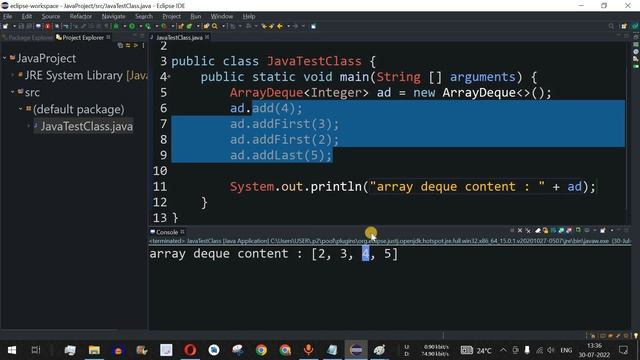Screen dimensions: 640x360
Task: Toggle Pin Console icon
Action: (x=578, y=231)
